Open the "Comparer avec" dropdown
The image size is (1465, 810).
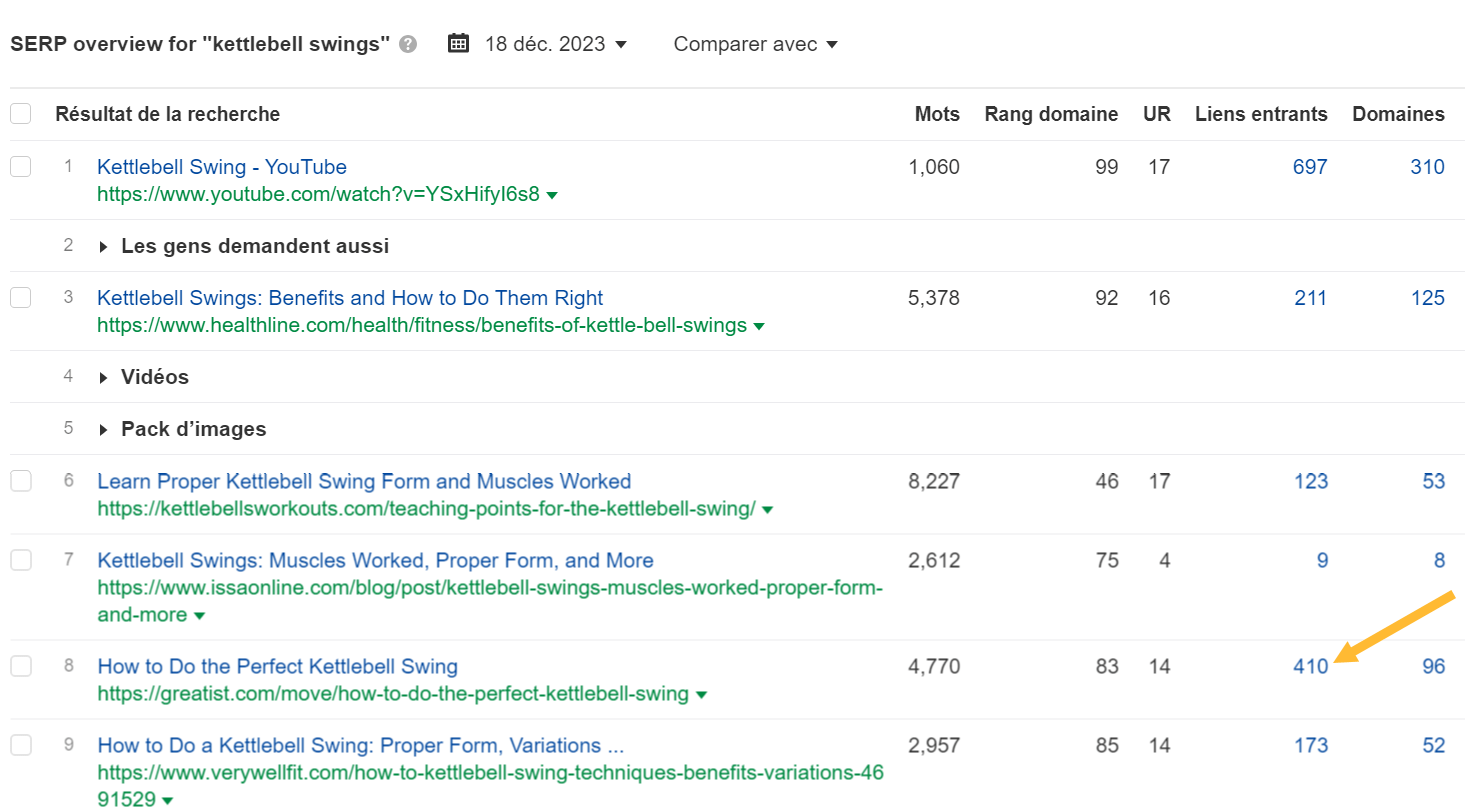pyautogui.click(x=755, y=44)
